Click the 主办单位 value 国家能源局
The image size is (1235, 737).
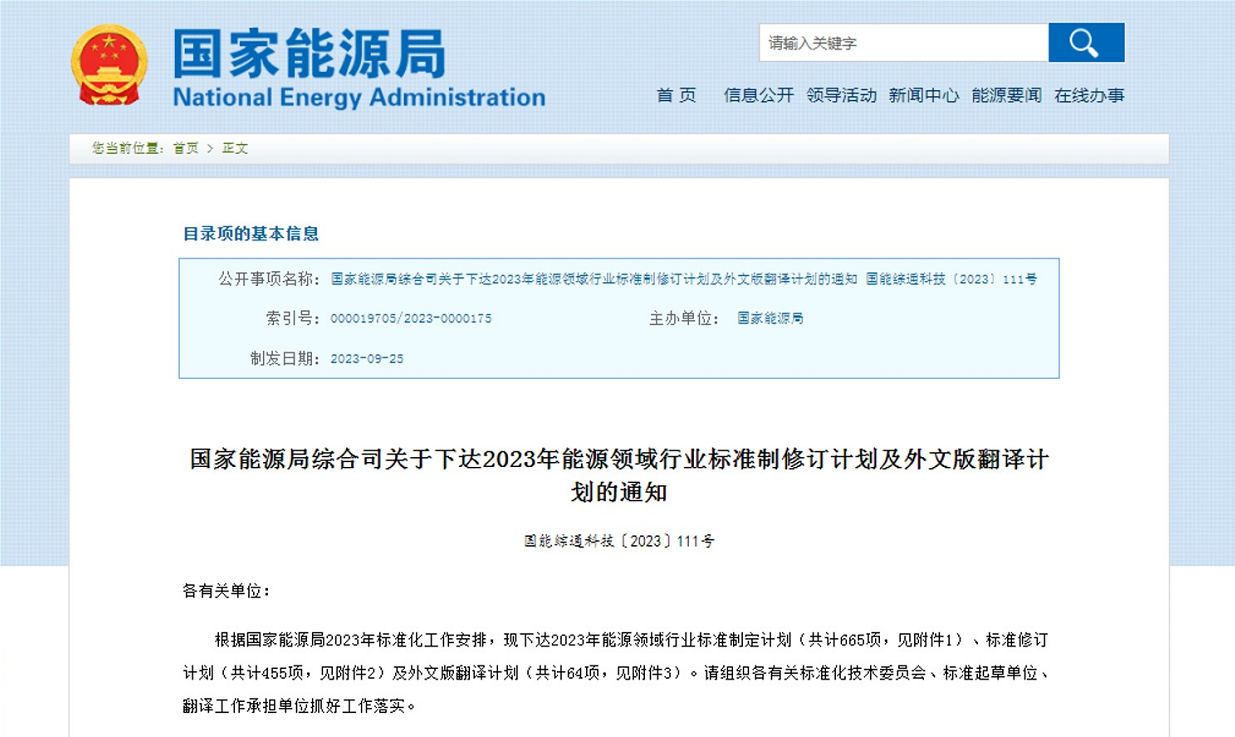click(770, 318)
